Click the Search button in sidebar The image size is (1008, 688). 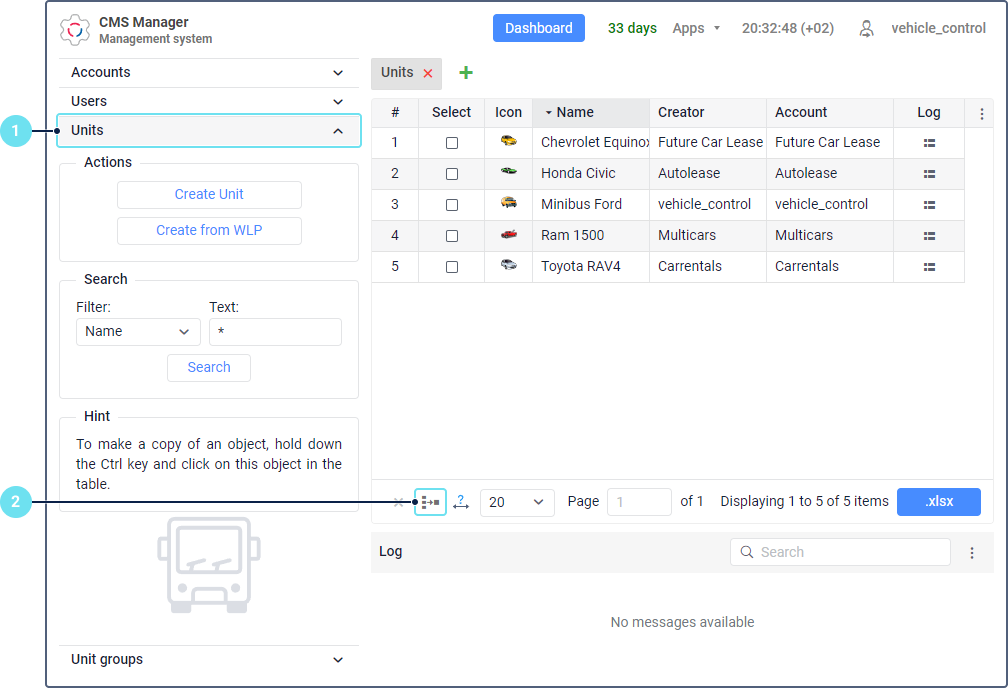pyautogui.click(x=209, y=368)
